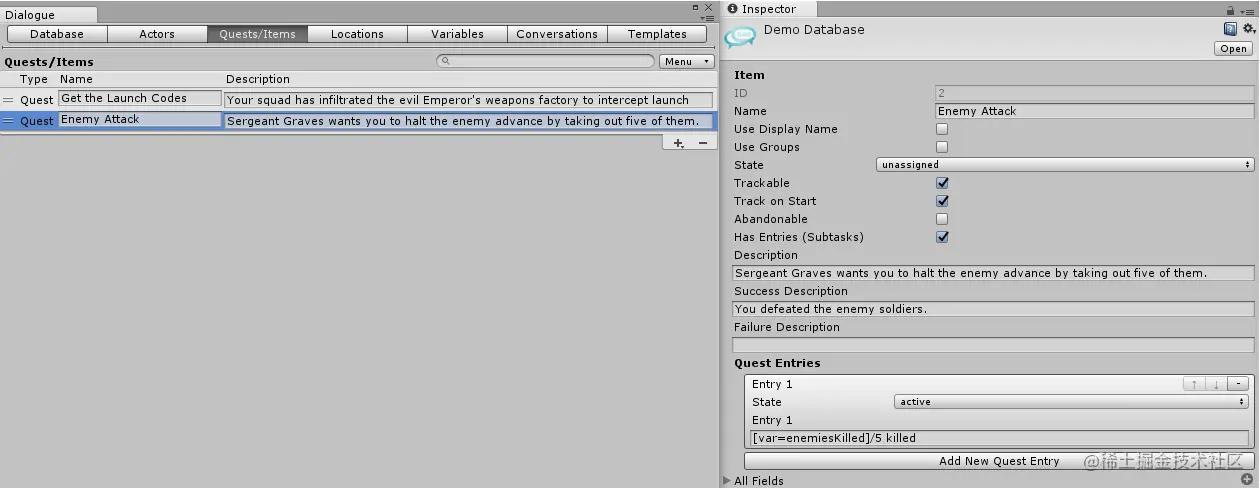Open Entry 1 State dropdown showing active
1260x488 pixels.
tap(1072, 402)
